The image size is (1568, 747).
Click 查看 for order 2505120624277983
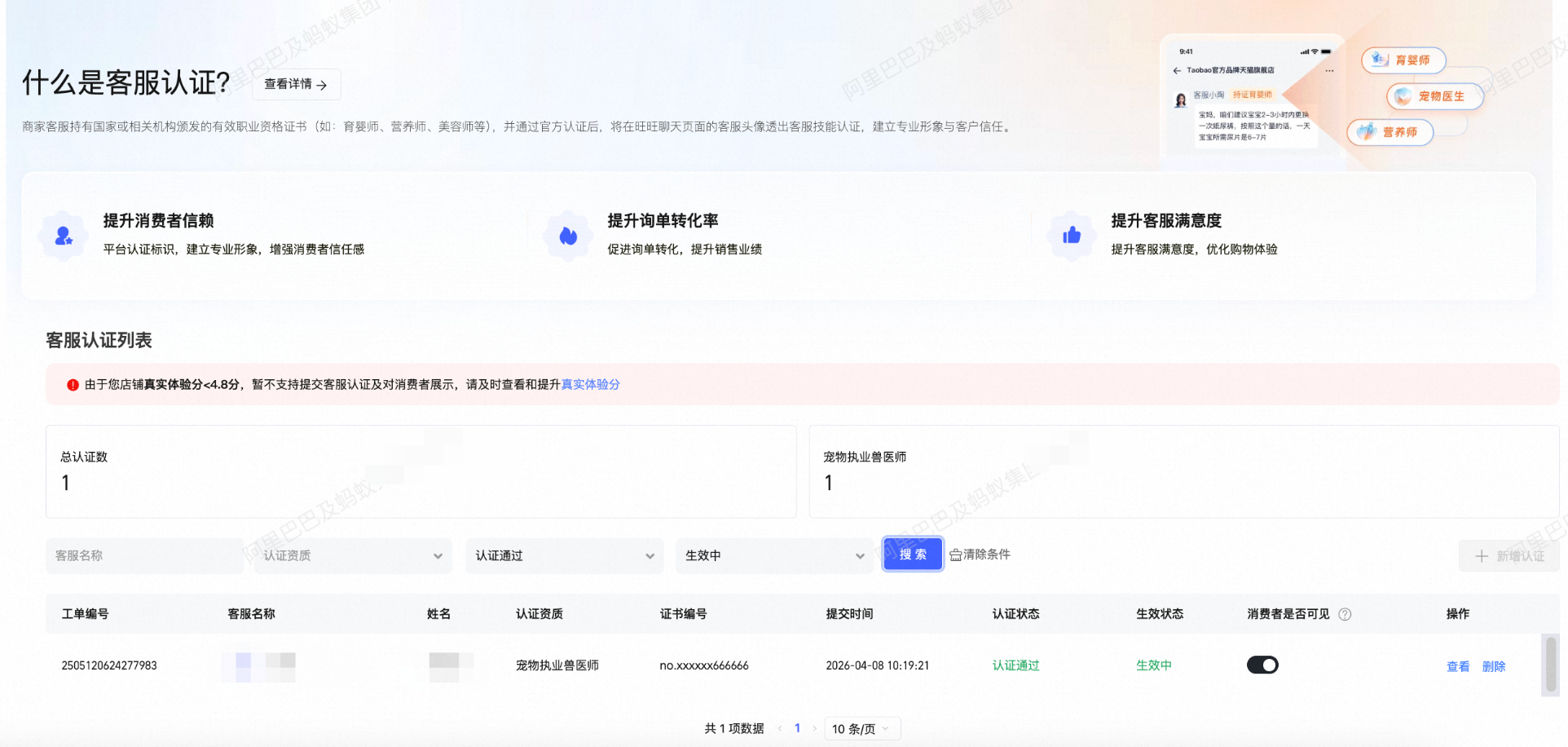pos(1458,666)
